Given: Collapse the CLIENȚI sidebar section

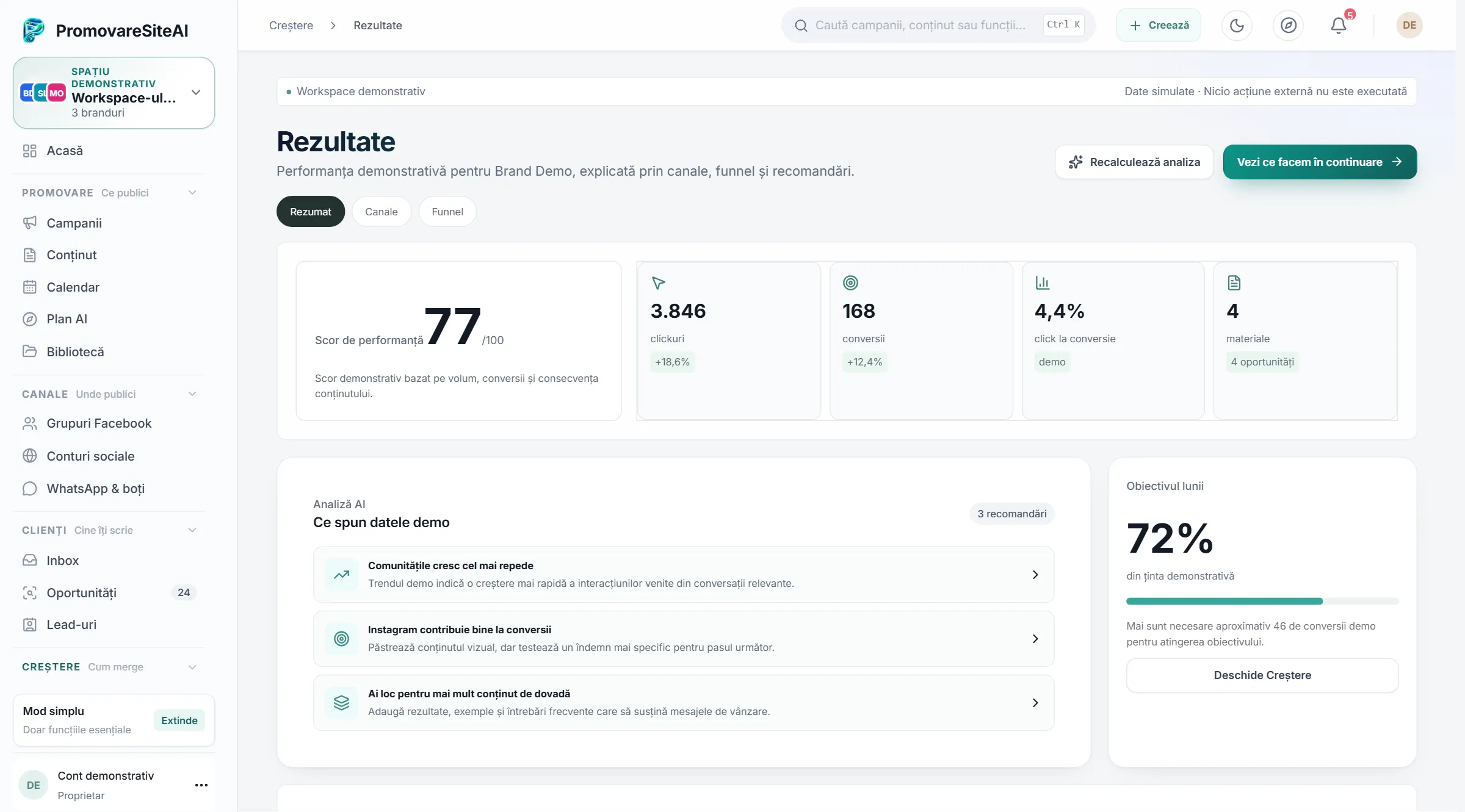Looking at the screenshot, I should 192,530.
